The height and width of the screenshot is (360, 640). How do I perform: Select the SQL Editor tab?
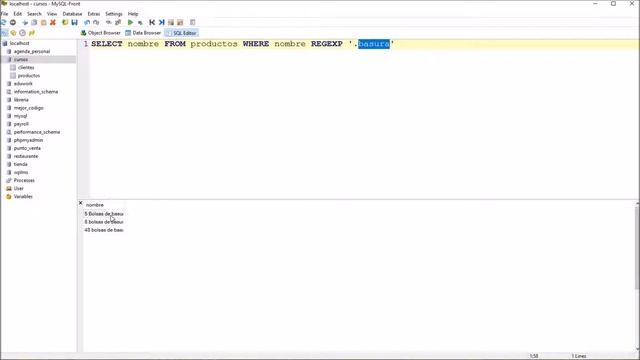point(181,33)
